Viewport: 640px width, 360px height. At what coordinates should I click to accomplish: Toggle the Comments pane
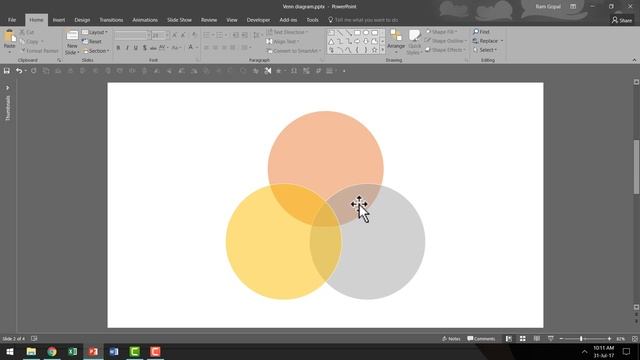(481, 339)
